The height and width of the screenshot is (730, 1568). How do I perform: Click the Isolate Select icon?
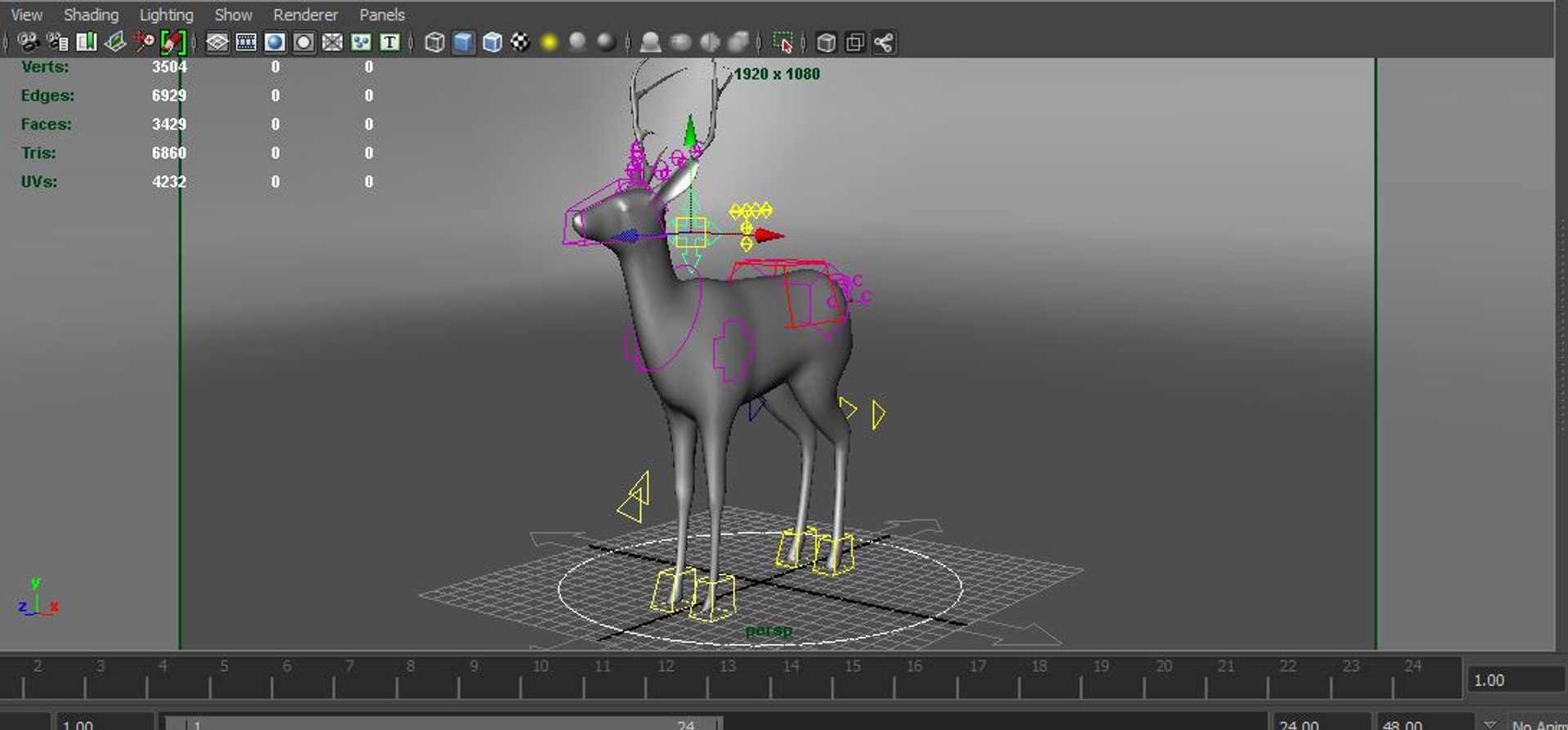coord(782,42)
